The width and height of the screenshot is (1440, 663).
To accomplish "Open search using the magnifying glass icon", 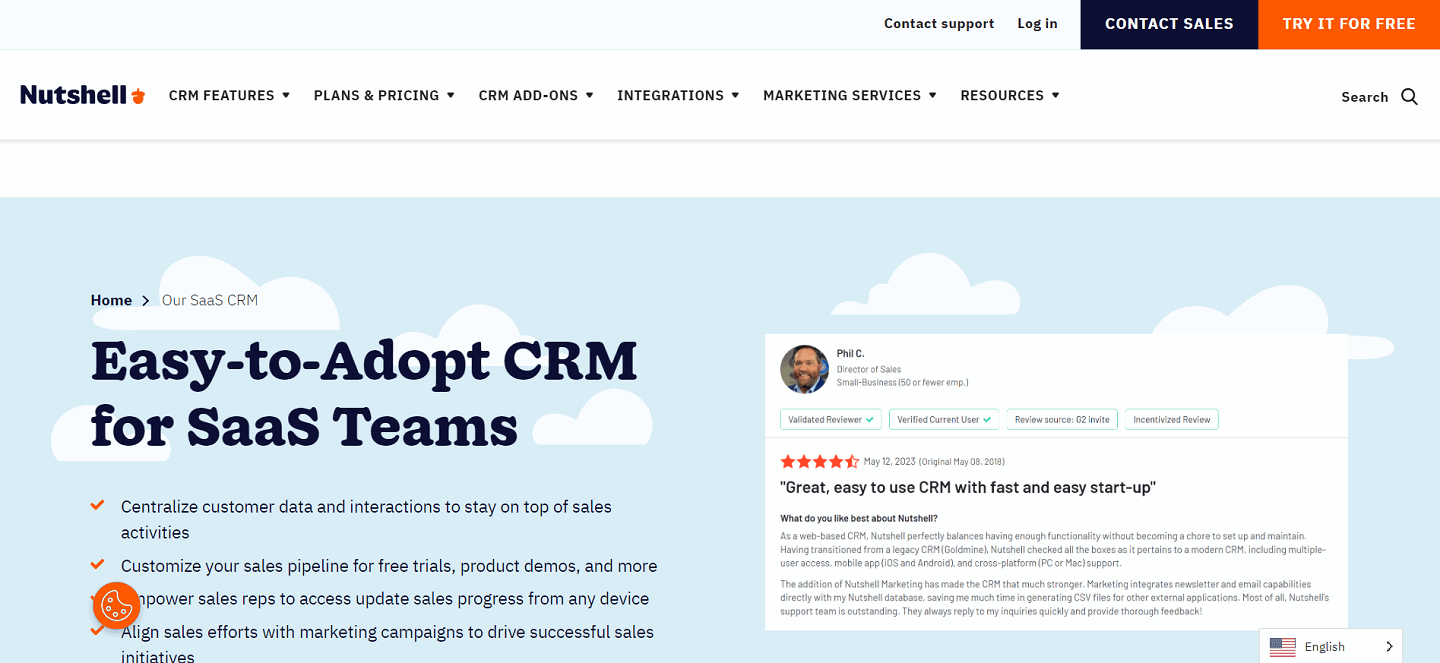I will coord(1410,96).
